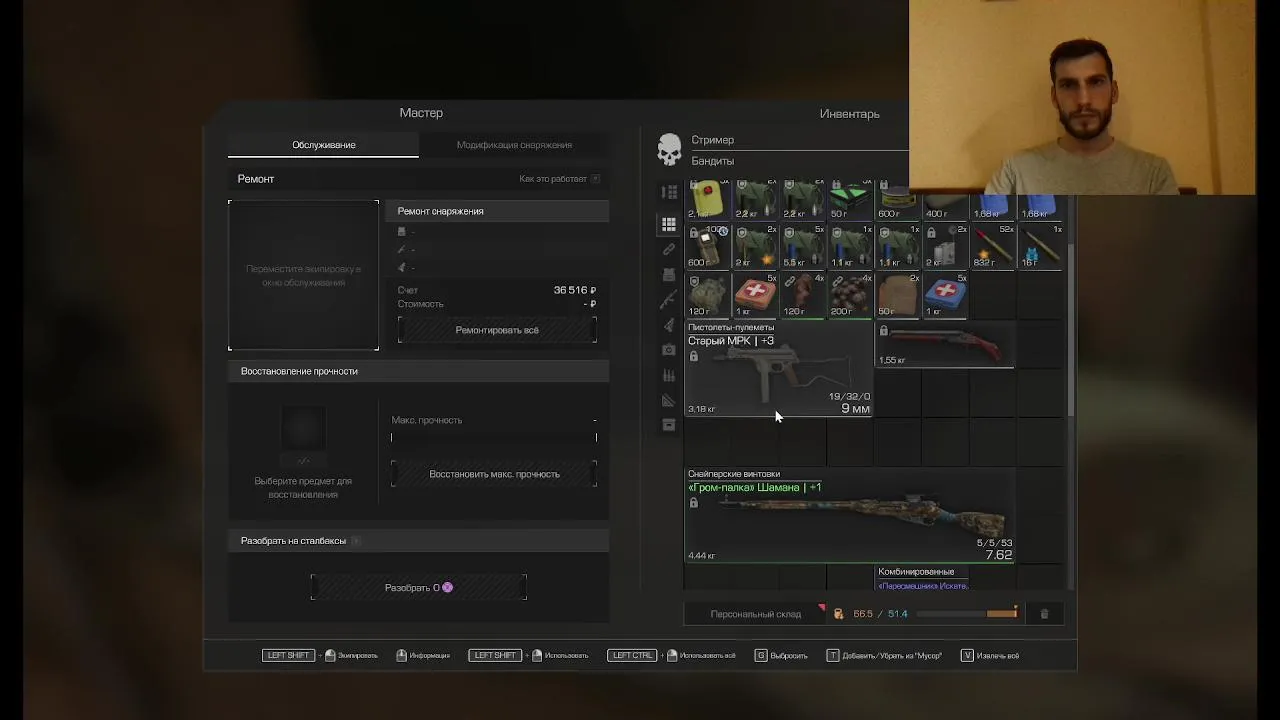The height and width of the screenshot is (720, 1280).
Task: Filter inventory by storage box icon
Action: pyautogui.click(x=669, y=425)
